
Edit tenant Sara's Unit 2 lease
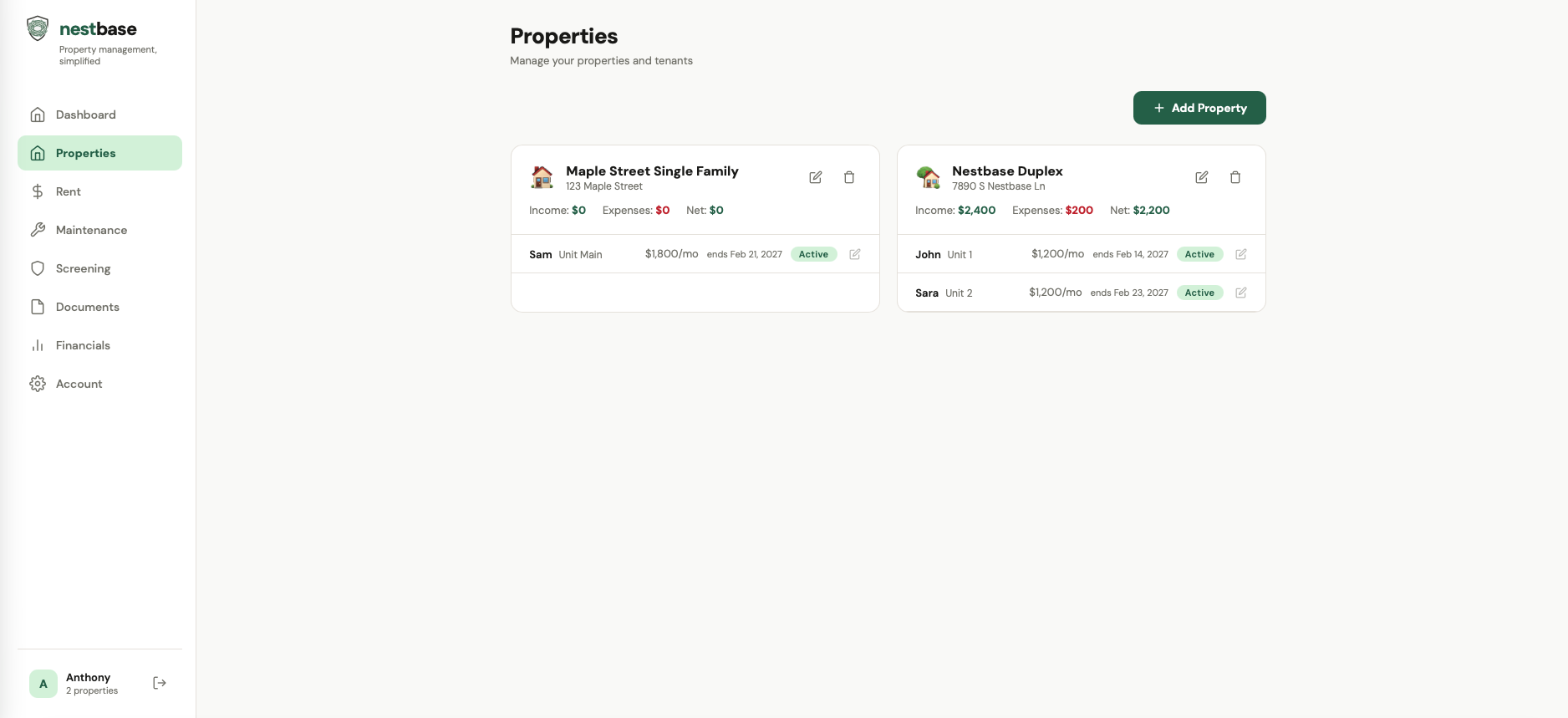[1240, 293]
